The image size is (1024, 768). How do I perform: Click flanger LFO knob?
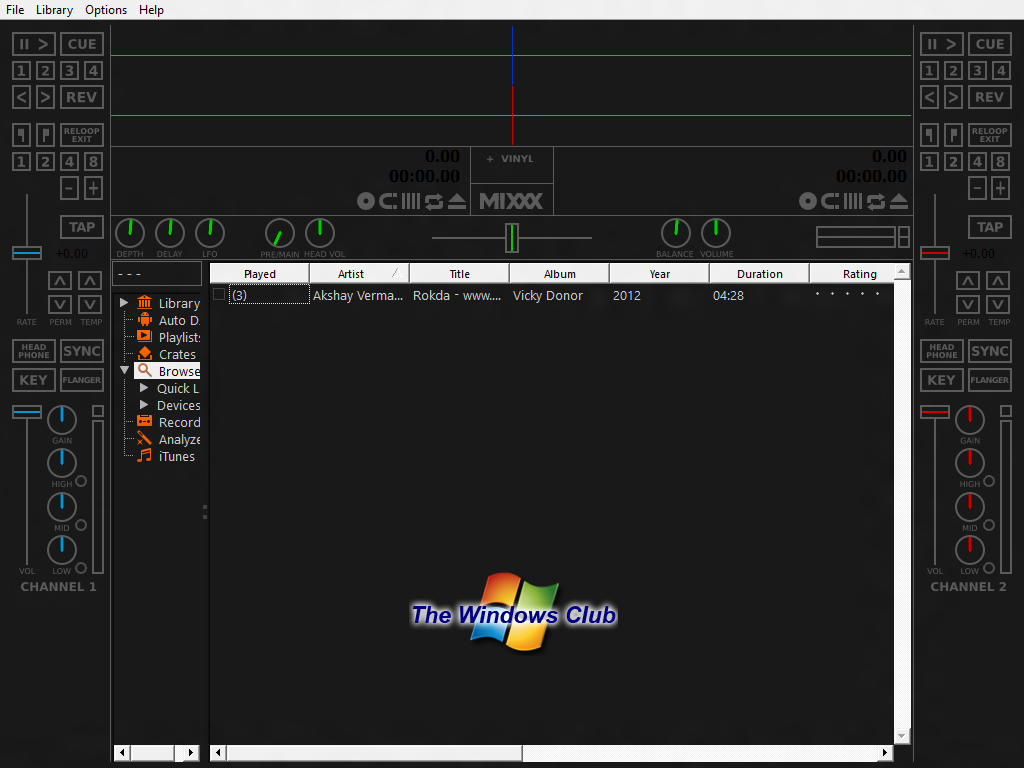[210, 233]
